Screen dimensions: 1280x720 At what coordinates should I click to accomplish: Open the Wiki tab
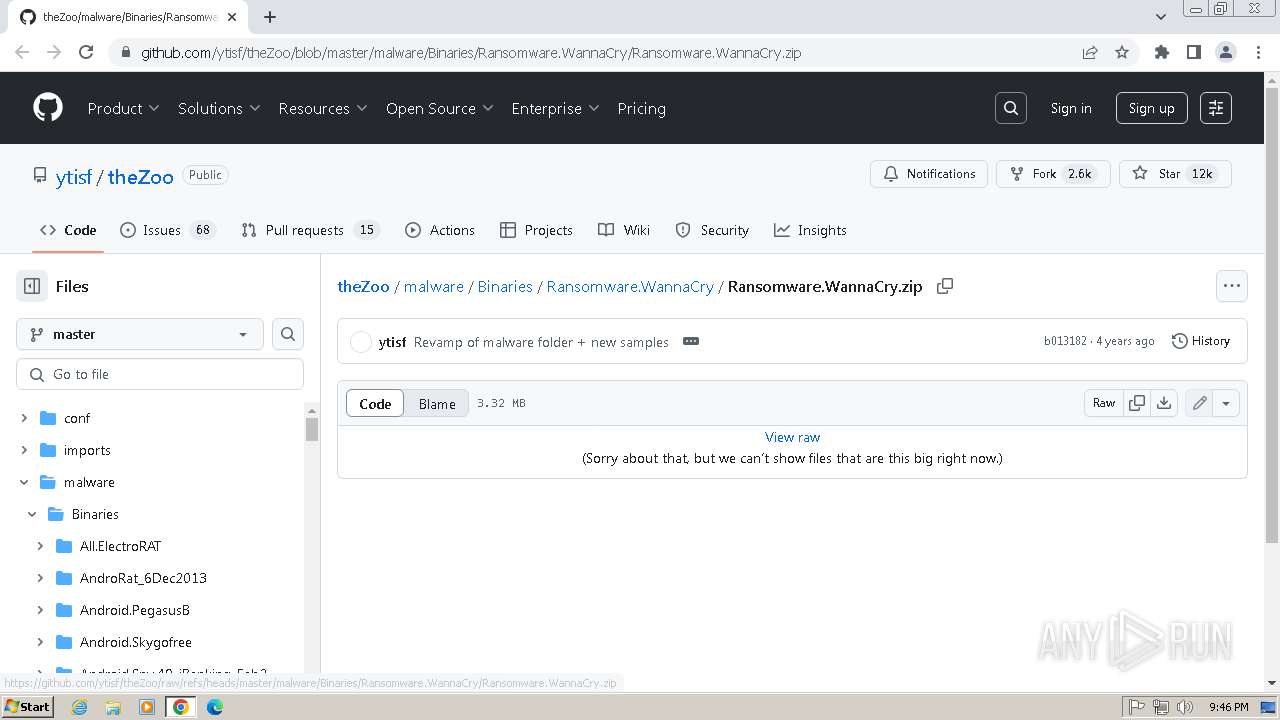(x=624, y=230)
